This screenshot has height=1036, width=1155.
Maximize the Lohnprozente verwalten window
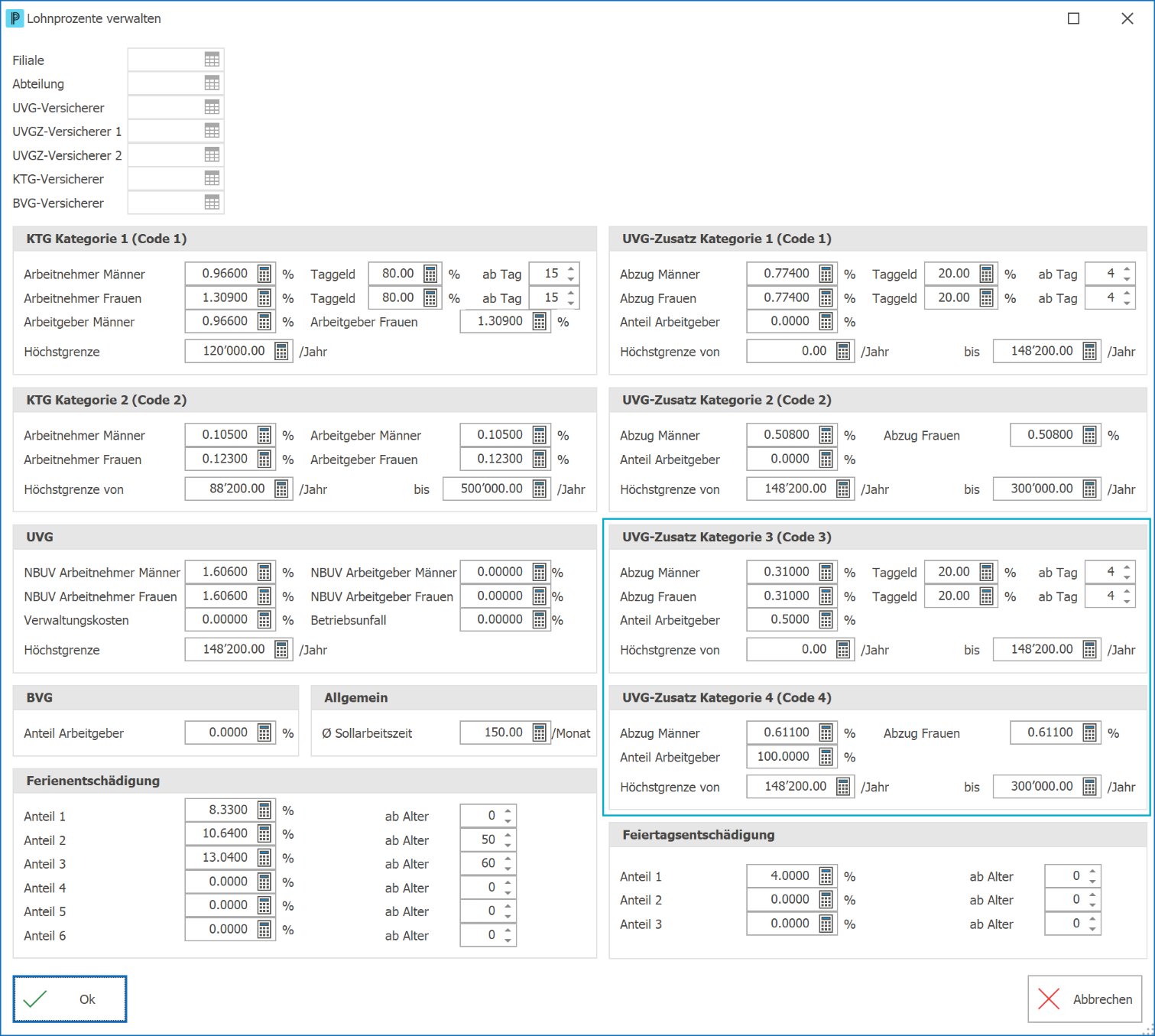tap(1073, 18)
